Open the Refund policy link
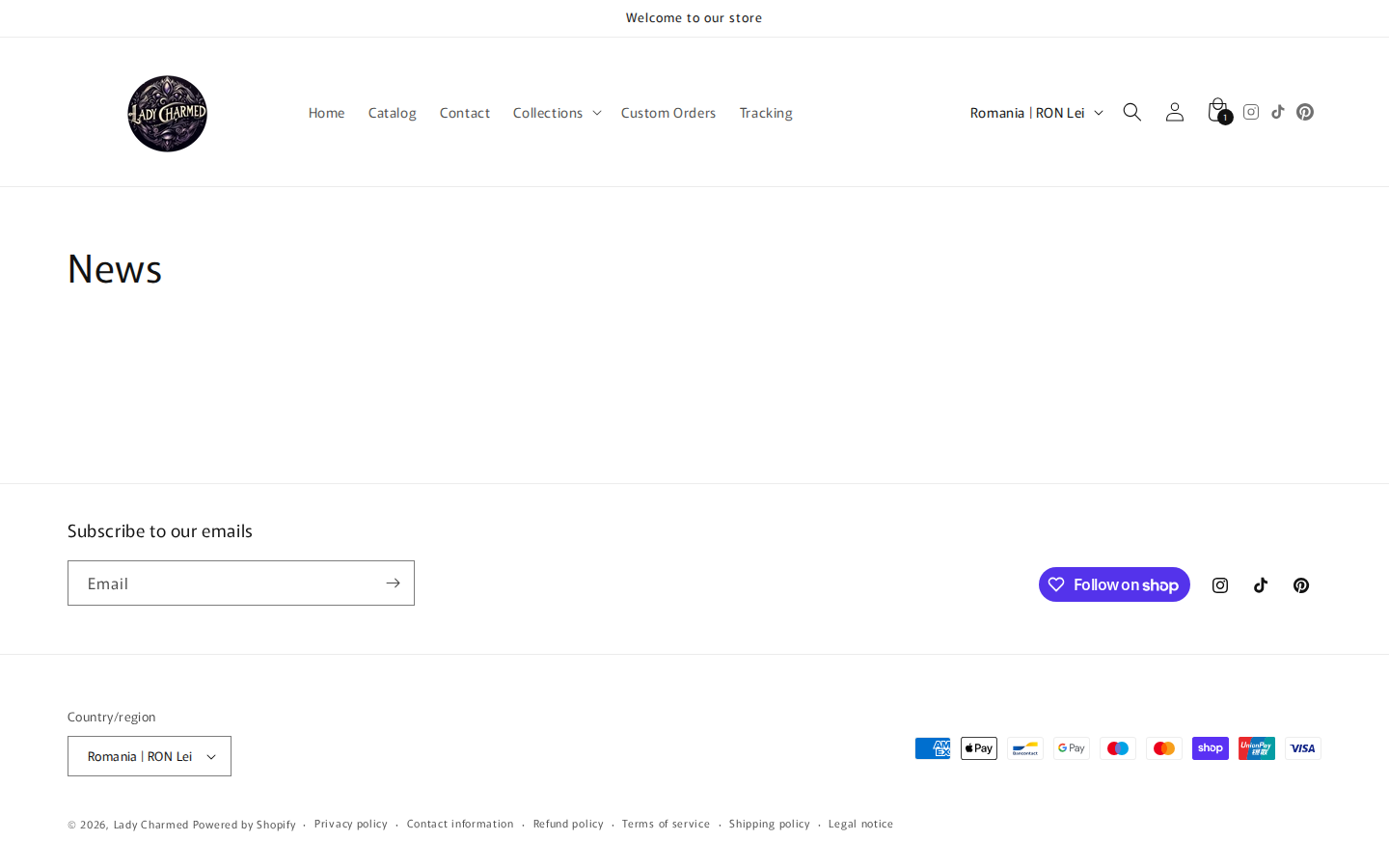 click(x=568, y=824)
